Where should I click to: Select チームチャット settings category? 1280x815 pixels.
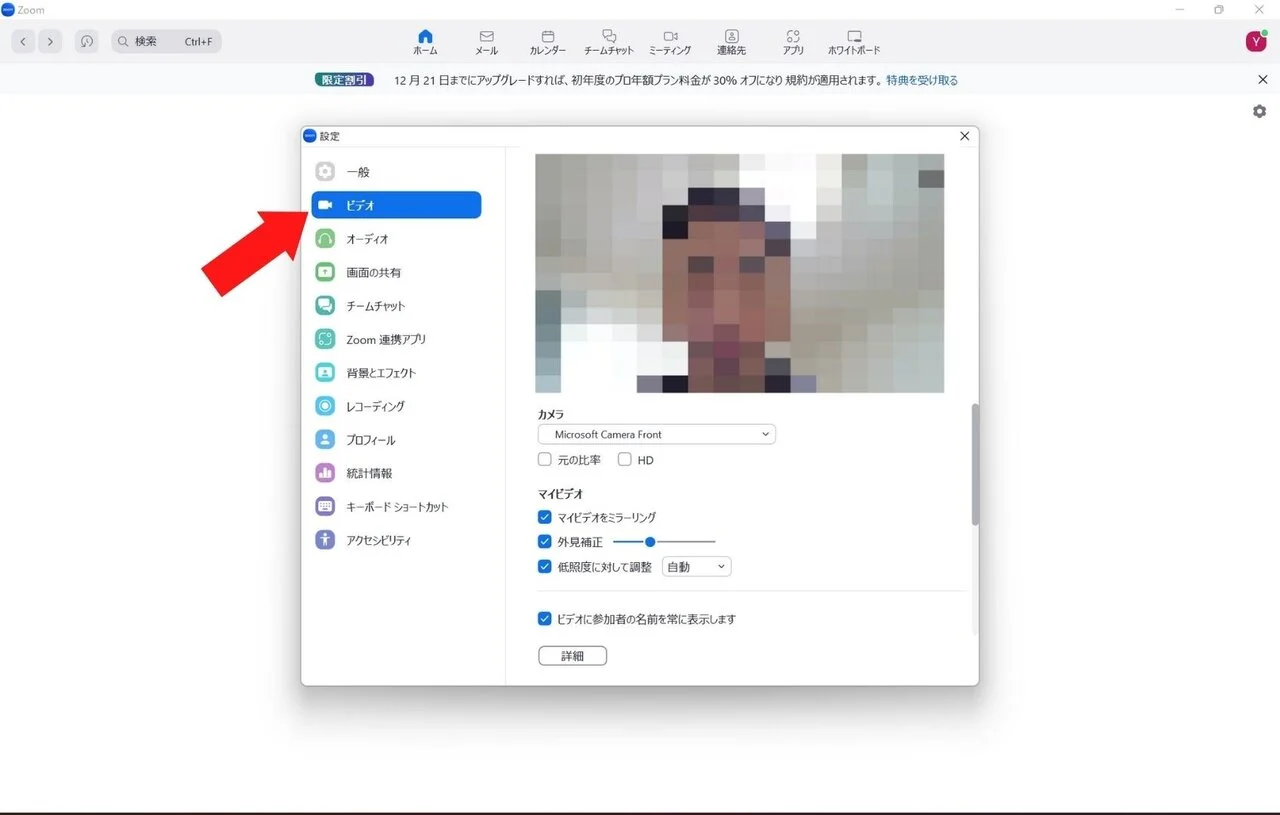click(x=396, y=306)
